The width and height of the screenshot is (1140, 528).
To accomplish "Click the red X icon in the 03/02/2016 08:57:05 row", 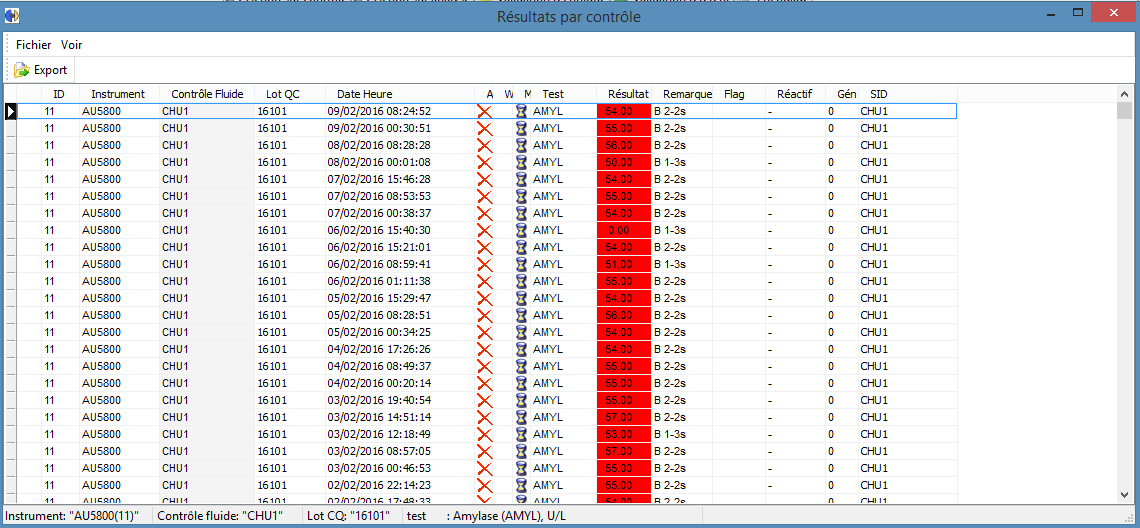I will [484, 451].
